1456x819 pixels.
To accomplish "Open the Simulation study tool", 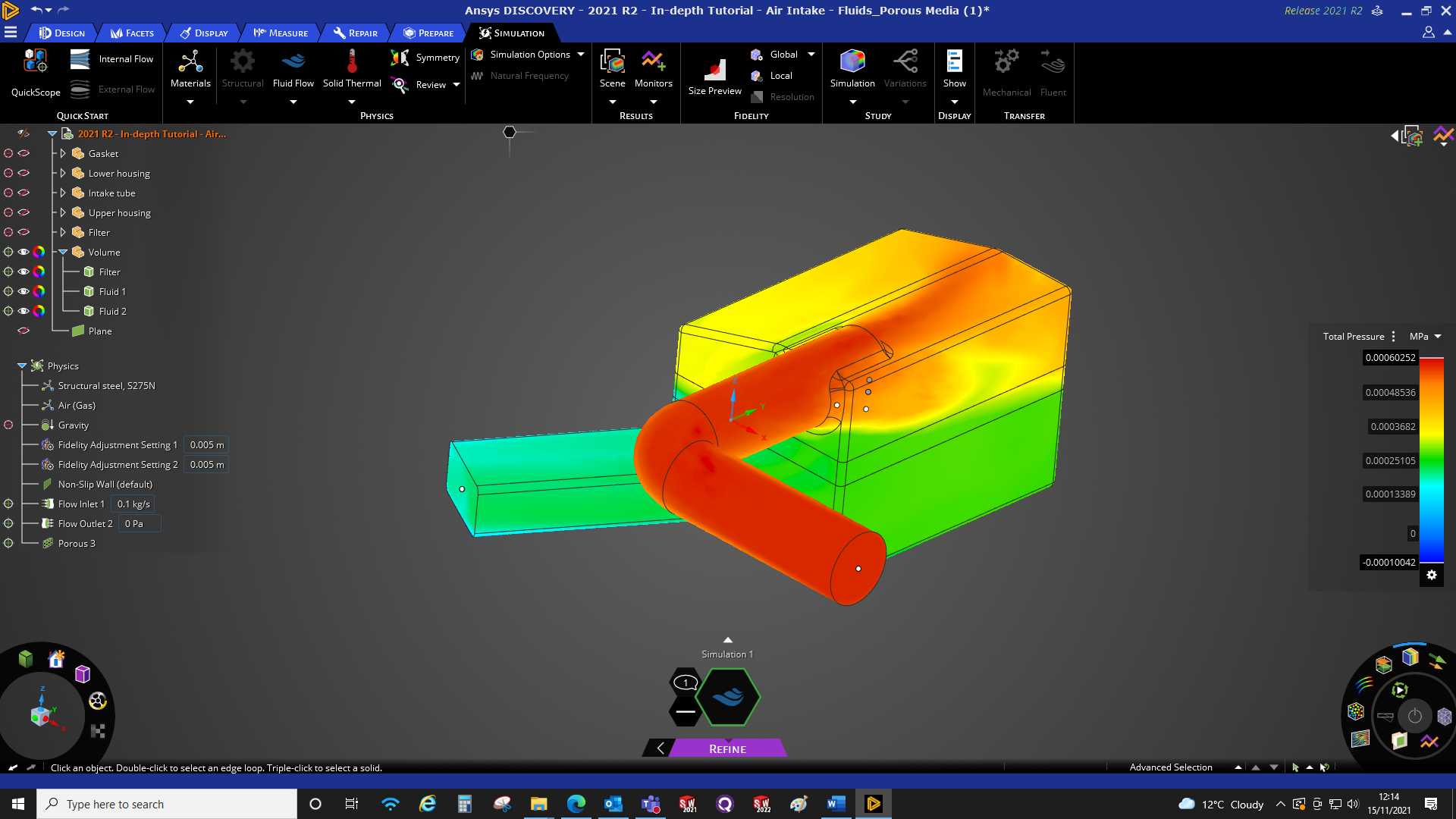I will pyautogui.click(x=852, y=70).
